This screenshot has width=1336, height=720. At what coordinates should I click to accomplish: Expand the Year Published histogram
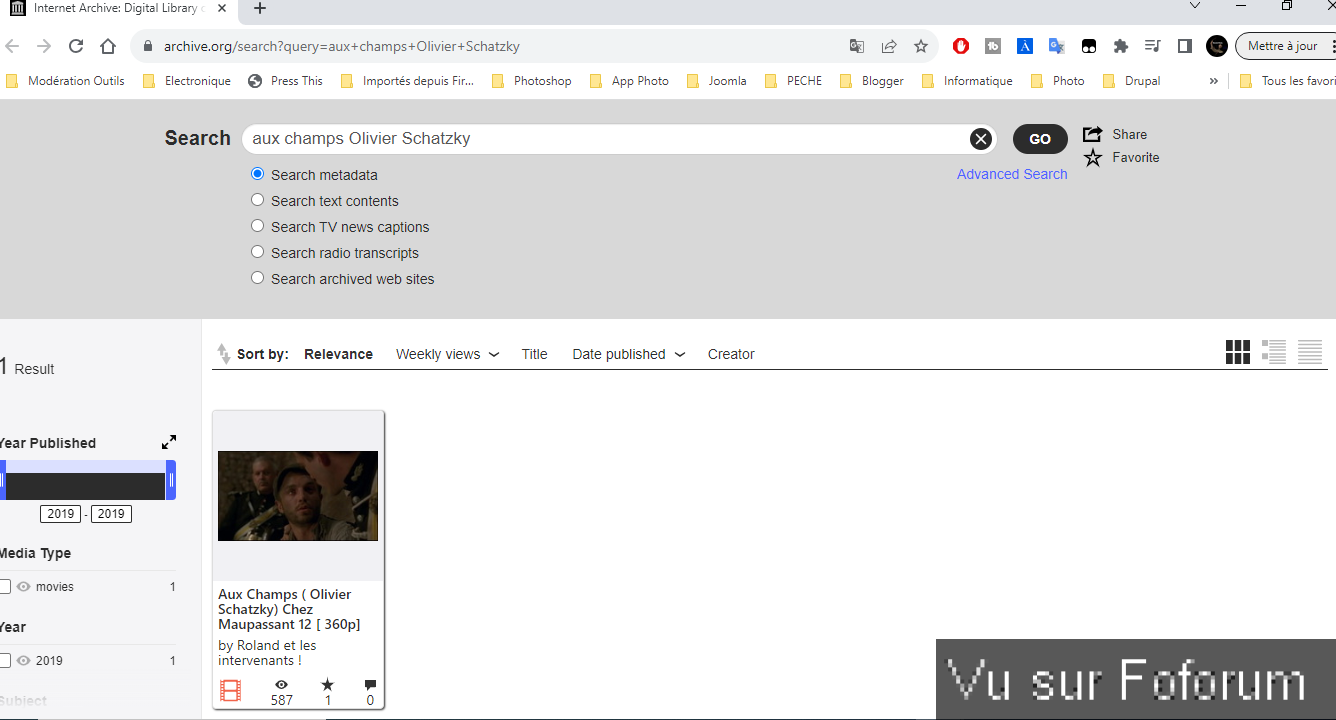[169, 442]
